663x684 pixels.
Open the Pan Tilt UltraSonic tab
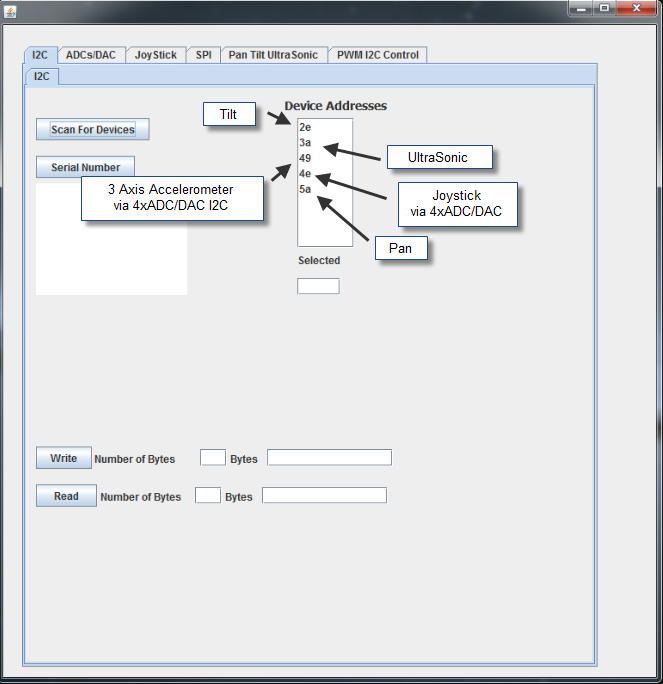(x=273, y=55)
